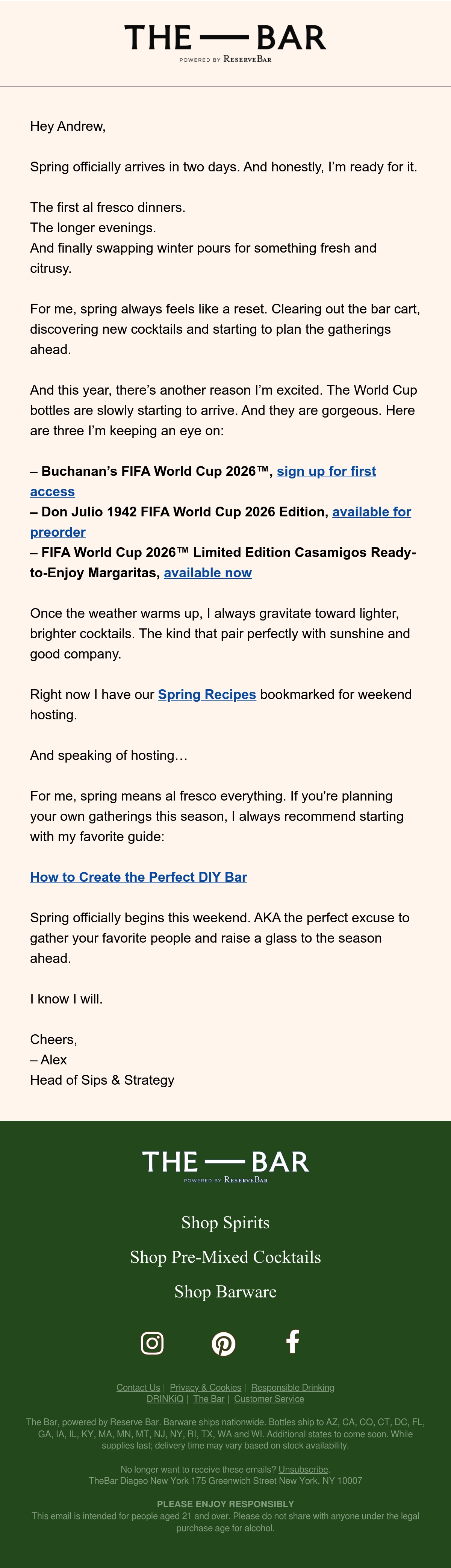Open the Contact Us footer link
Screen dimensions: 451x1568
138,1387
